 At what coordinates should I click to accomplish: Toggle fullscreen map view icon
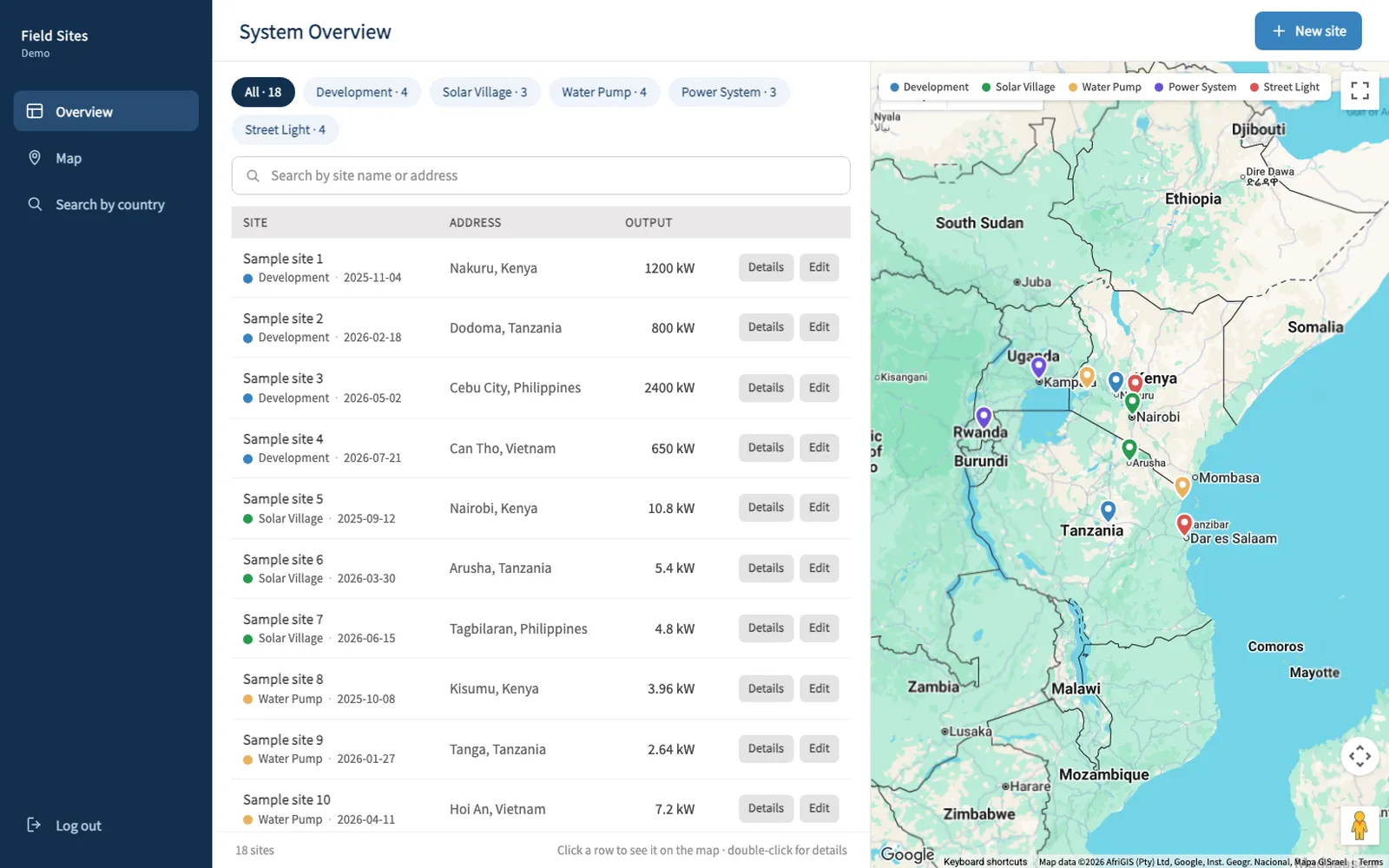[x=1359, y=90]
